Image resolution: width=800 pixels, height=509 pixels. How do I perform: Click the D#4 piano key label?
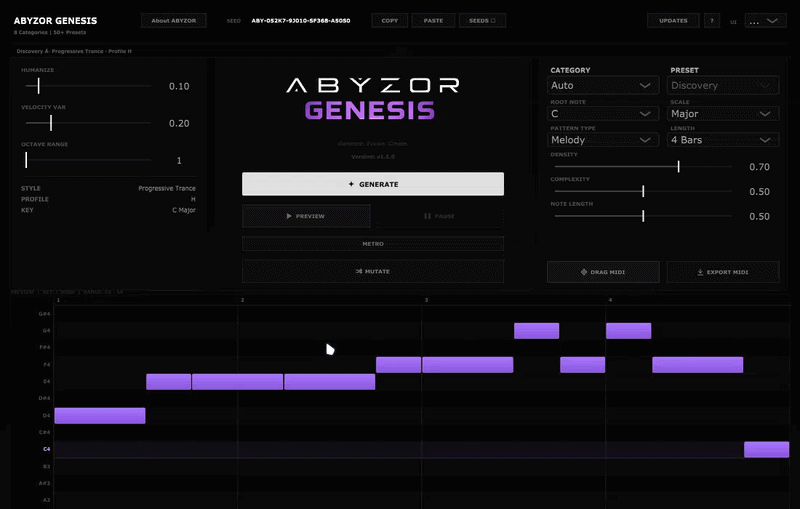click(45, 398)
